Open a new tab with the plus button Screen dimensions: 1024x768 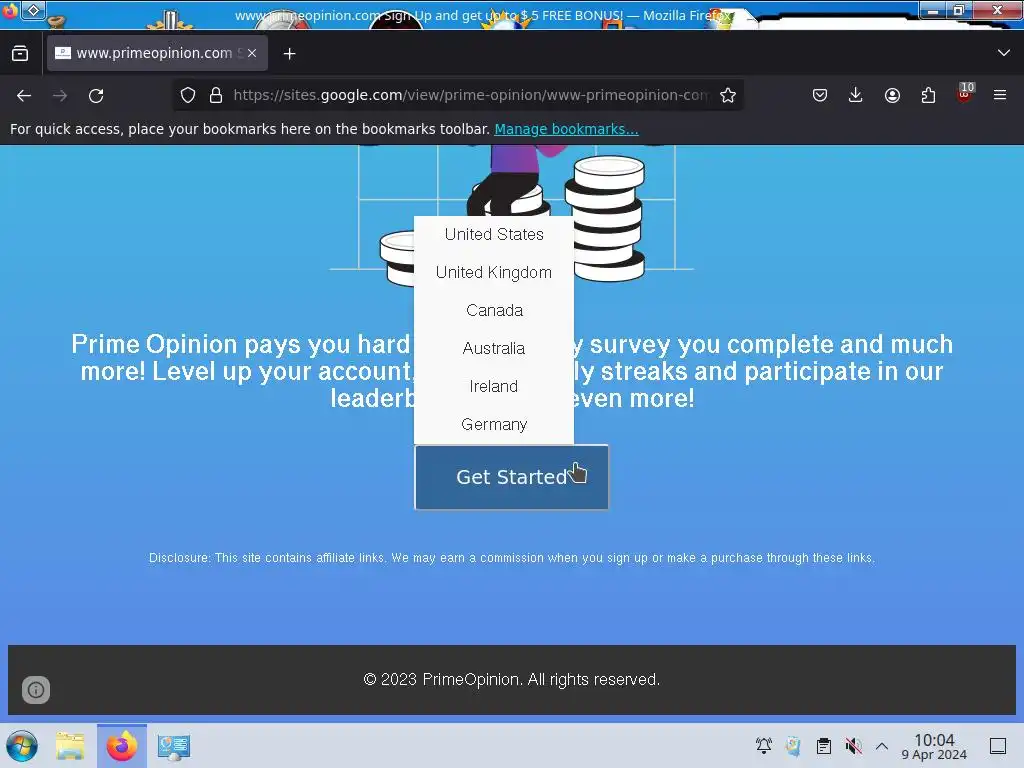pos(289,54)
